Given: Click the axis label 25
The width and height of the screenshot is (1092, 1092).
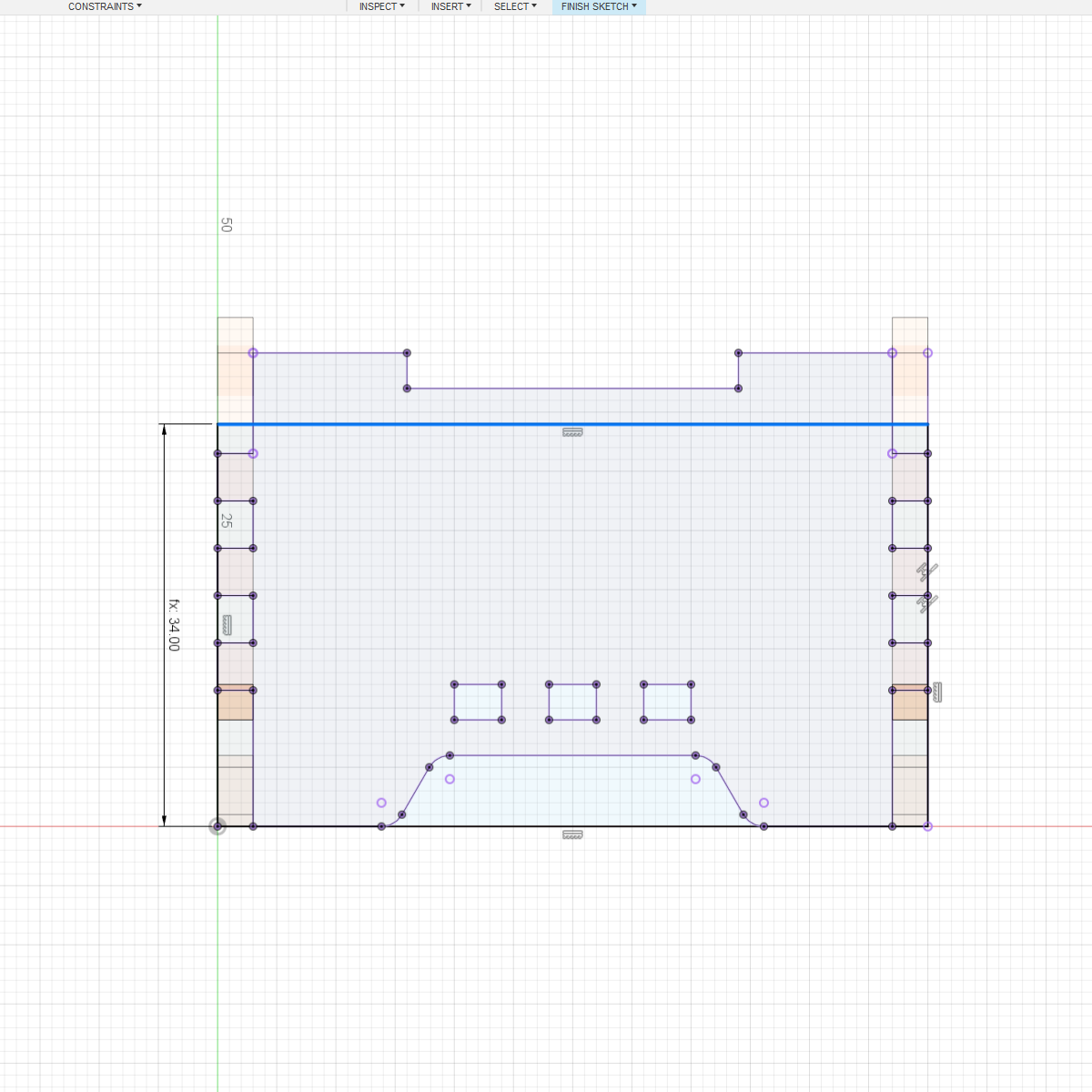Looking at the screenshot, I should (227, 521).
